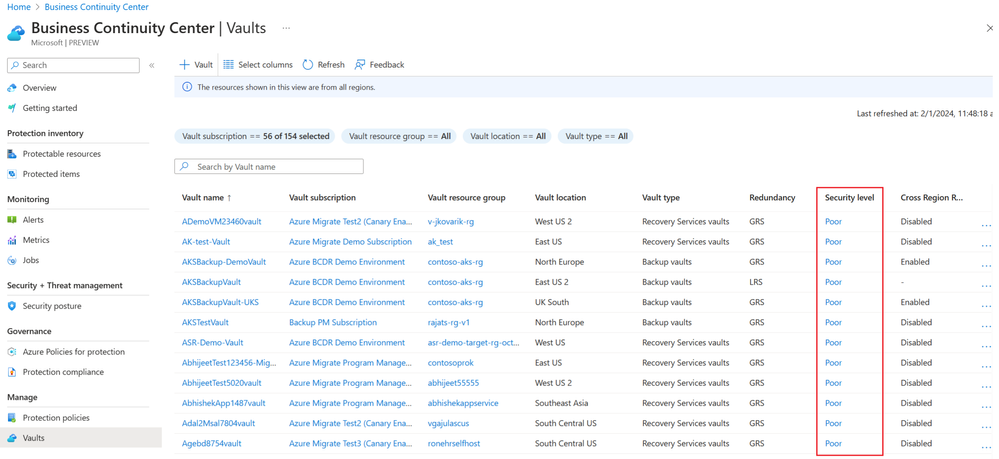Click the Jobs icon

pyautogui.click(x=11, y=260)
